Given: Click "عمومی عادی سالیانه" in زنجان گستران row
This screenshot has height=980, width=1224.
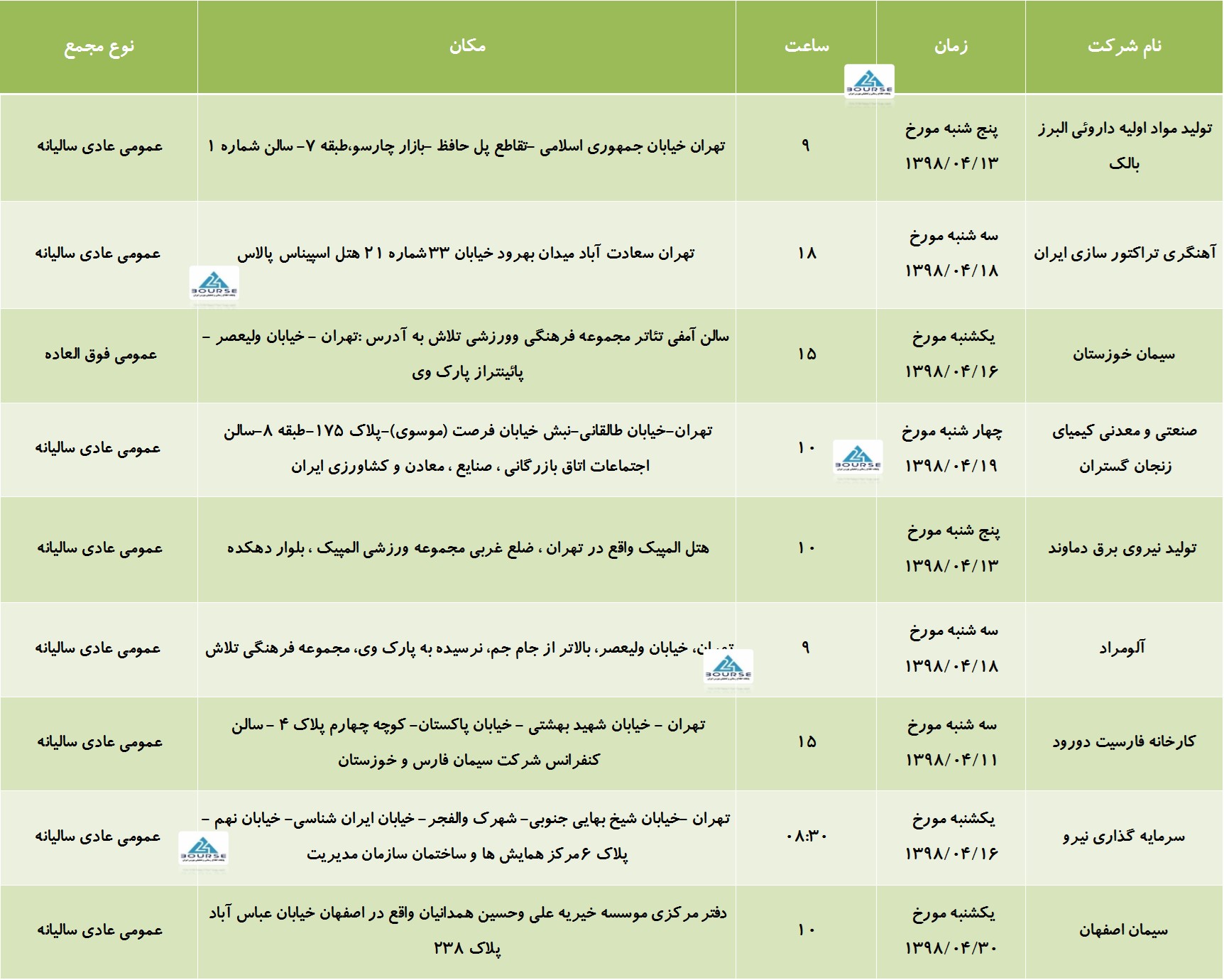Looking at the screenshot, I should pyautogui.click(x=98, y=449).
